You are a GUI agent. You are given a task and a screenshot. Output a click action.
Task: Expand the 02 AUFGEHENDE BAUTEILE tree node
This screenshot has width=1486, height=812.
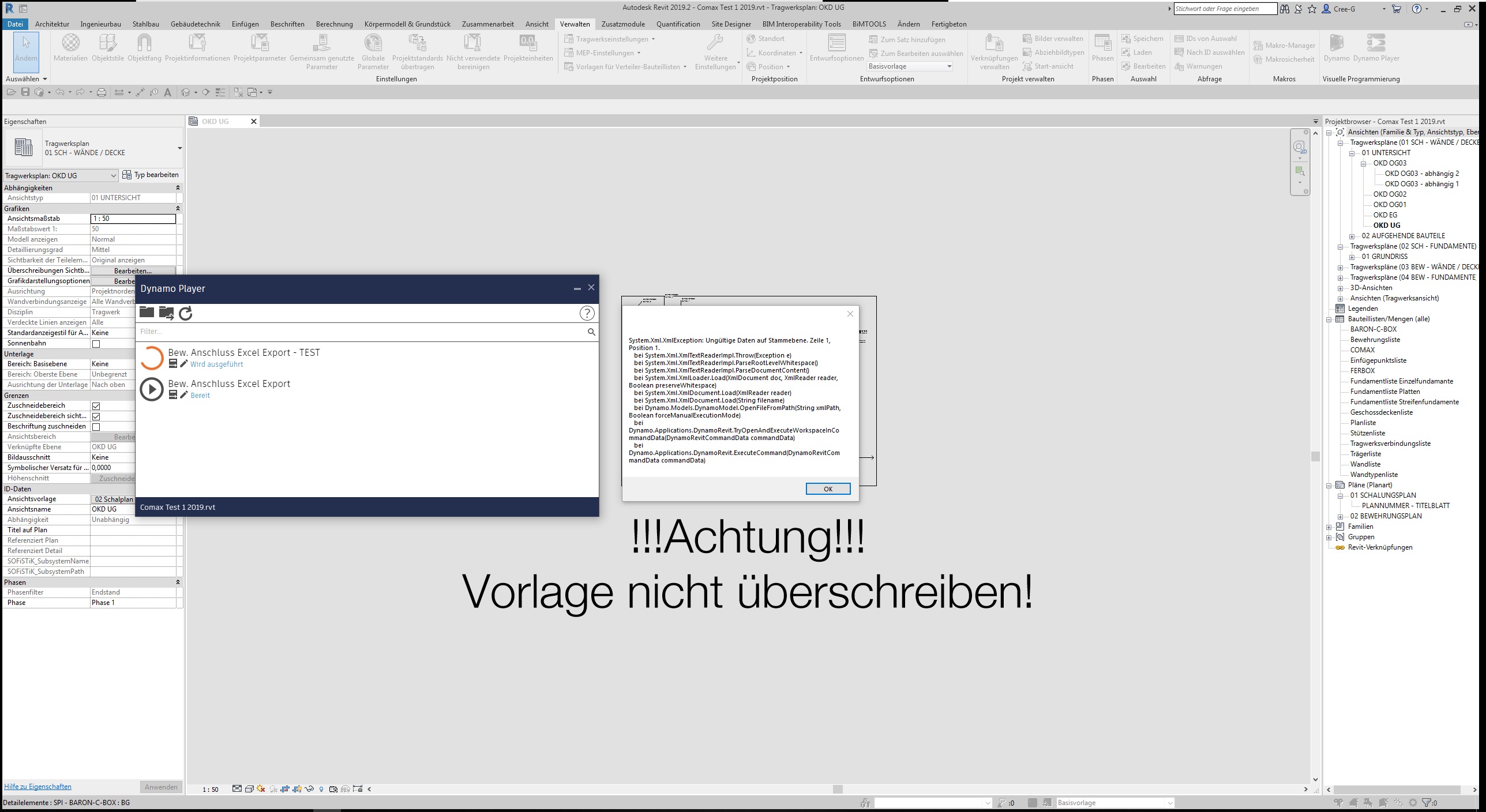[x=1352, y=236]
